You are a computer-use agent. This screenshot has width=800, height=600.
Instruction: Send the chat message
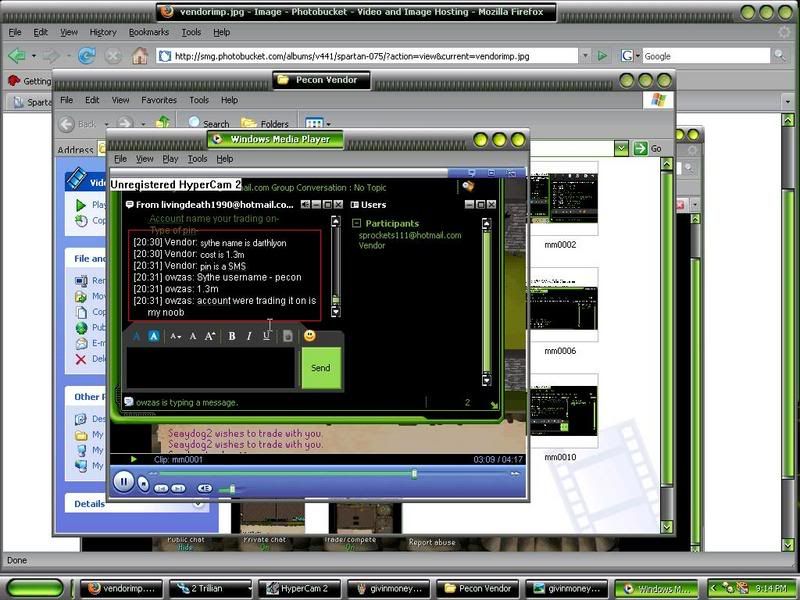pos(321,368)
